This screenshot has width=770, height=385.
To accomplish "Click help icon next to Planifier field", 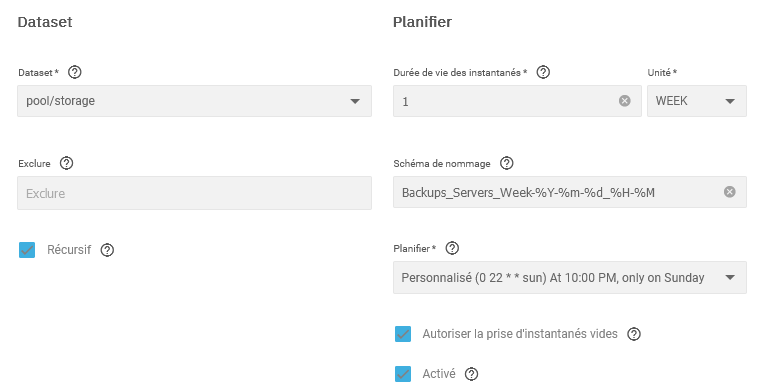I will coord(452,248).
